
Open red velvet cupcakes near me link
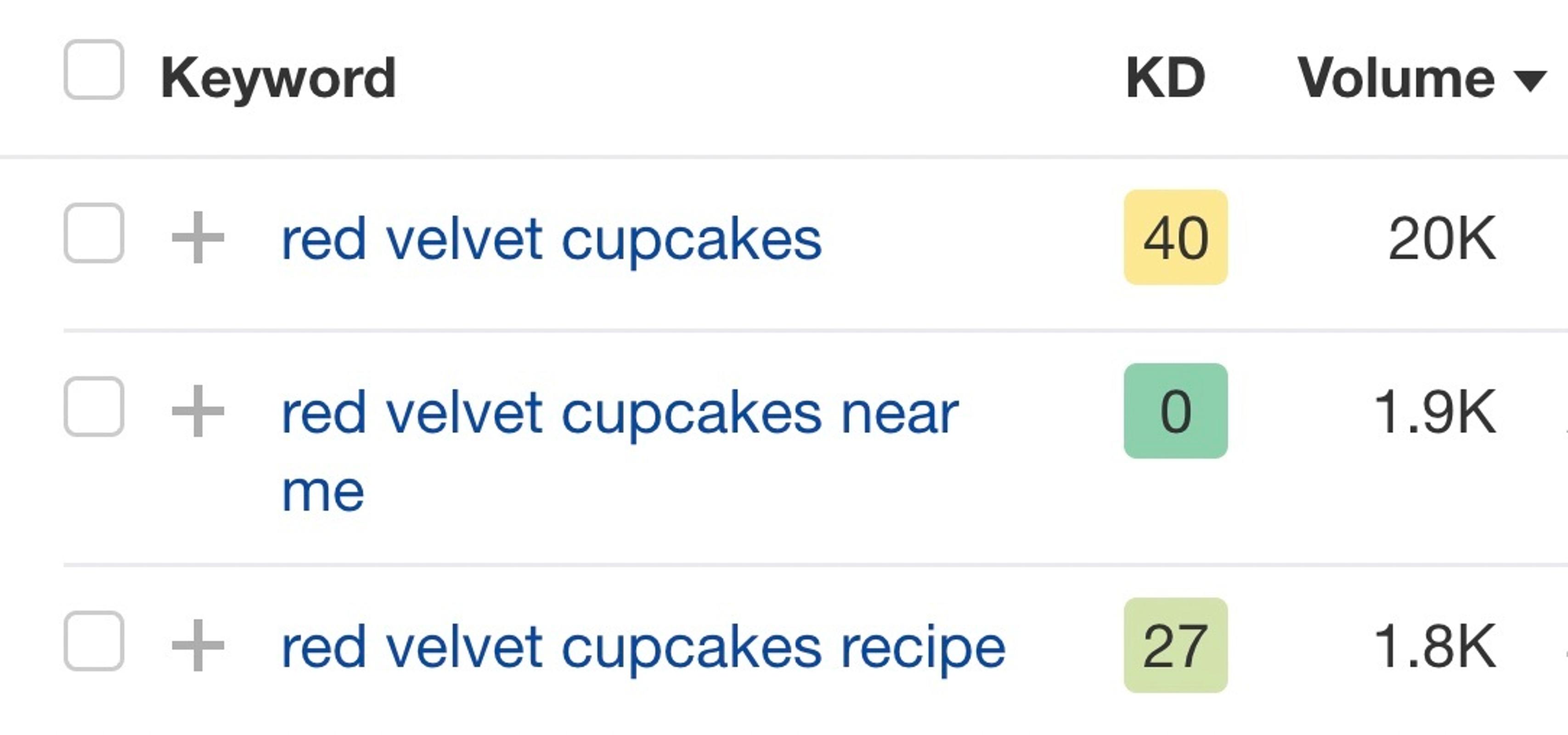[x=619, y=413]
